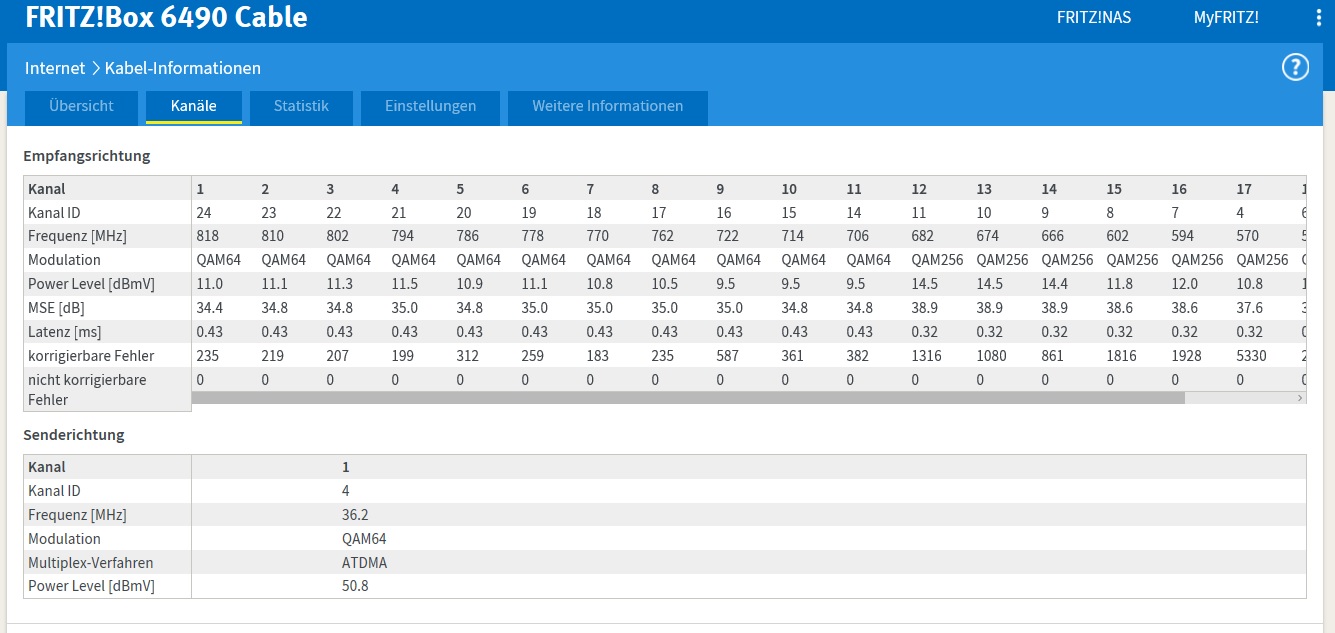
Task: Click the Frequenz value 818
Action: (x=208, y=237)
